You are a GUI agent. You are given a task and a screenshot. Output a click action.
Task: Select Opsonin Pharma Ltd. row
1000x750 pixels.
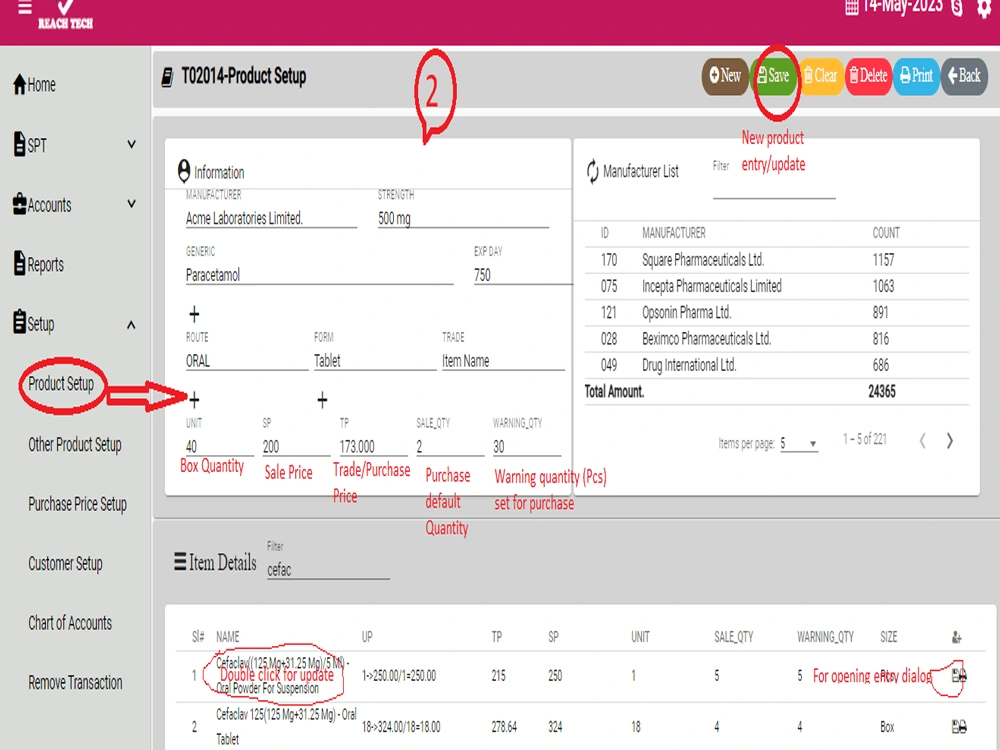(x=776, y=312)
